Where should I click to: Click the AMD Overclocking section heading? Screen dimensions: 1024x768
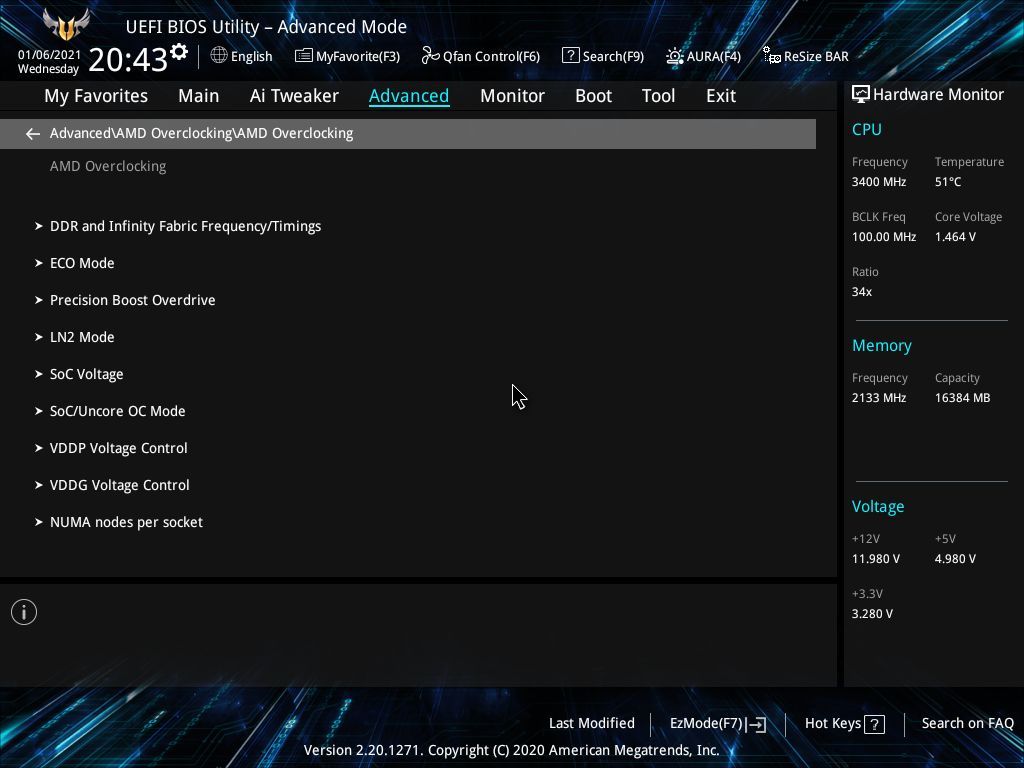tap(108, 167)
